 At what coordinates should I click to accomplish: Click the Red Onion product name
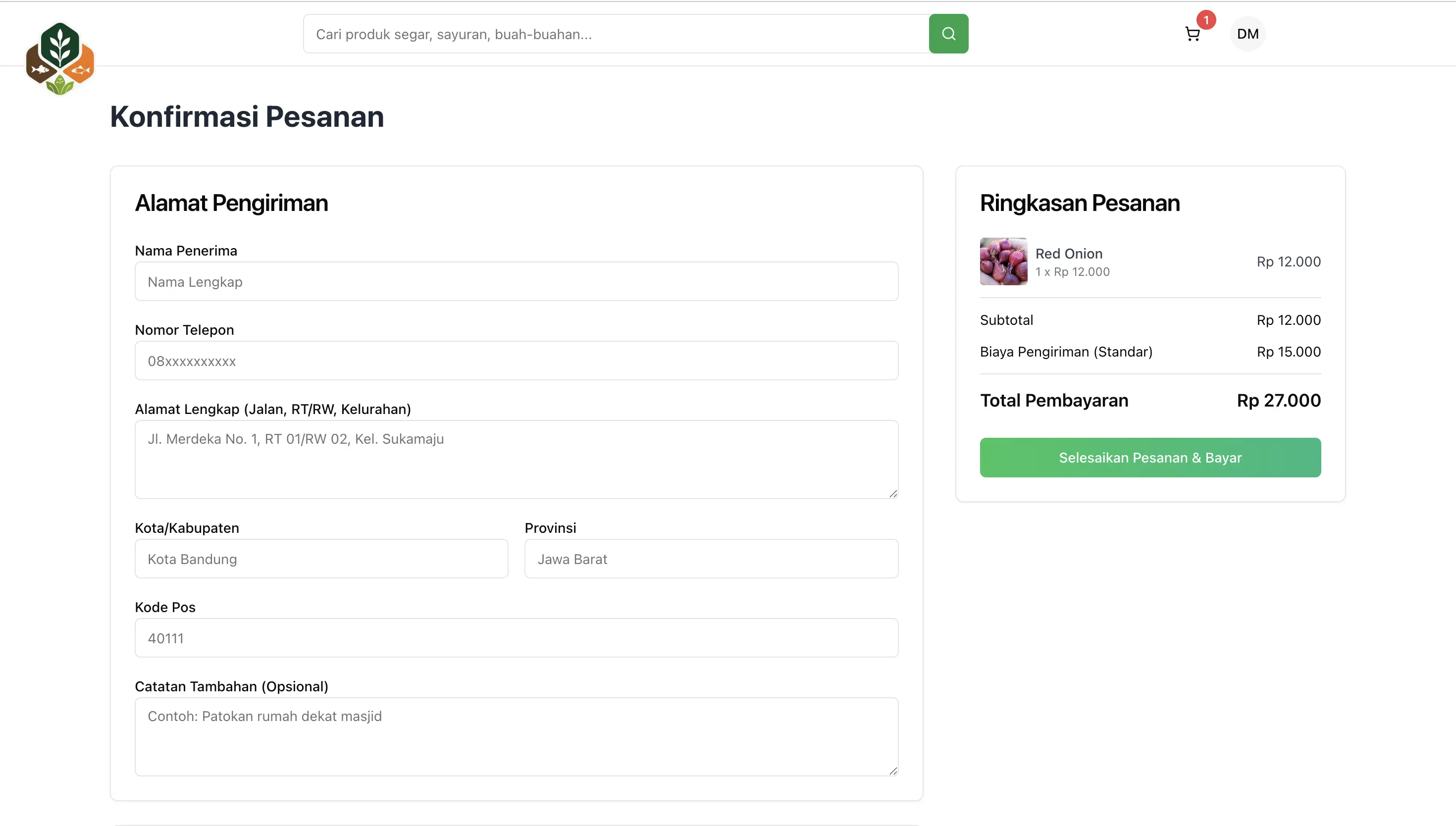pos(1069,254)
